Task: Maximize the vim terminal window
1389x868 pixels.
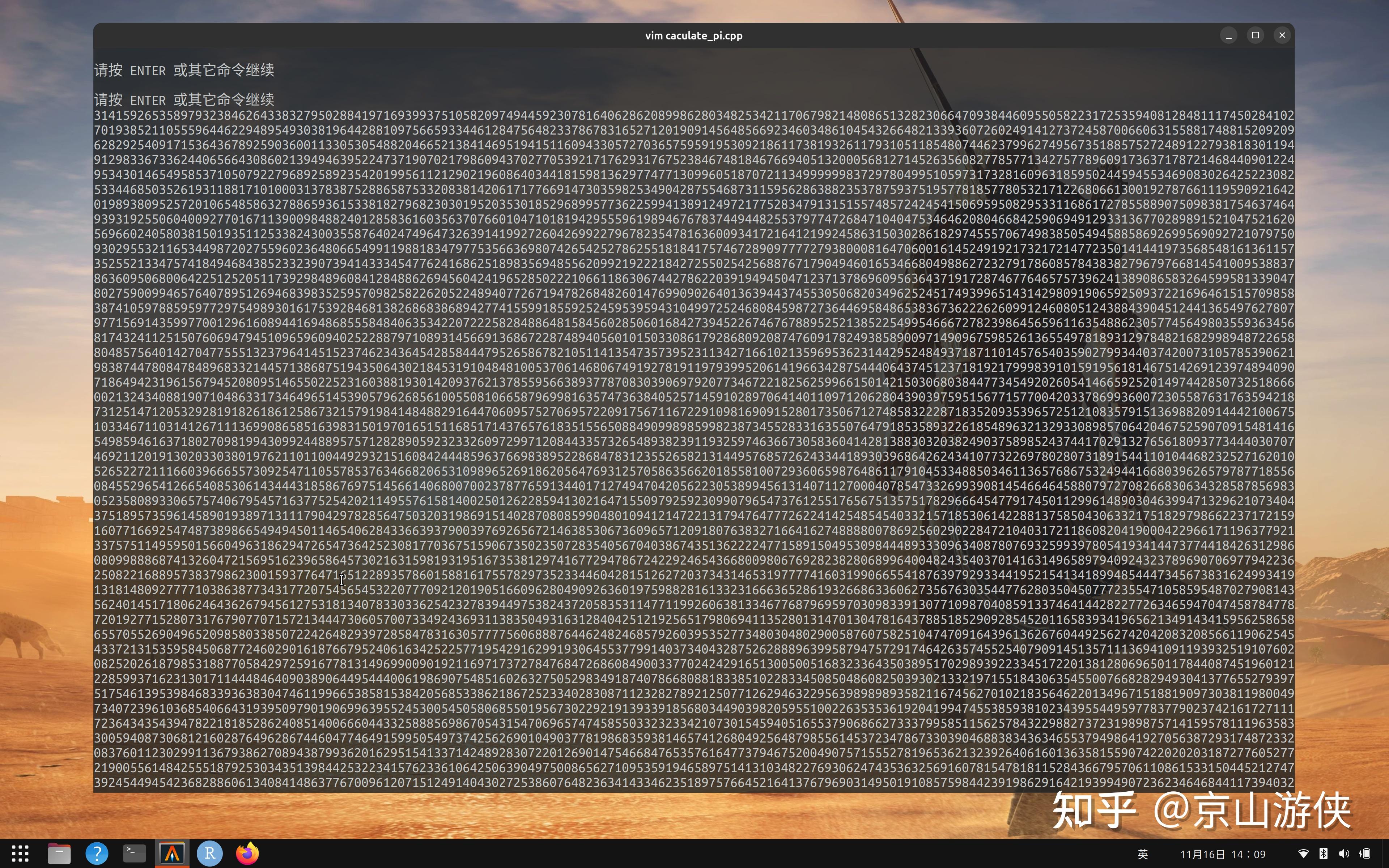Action: 1255,35
